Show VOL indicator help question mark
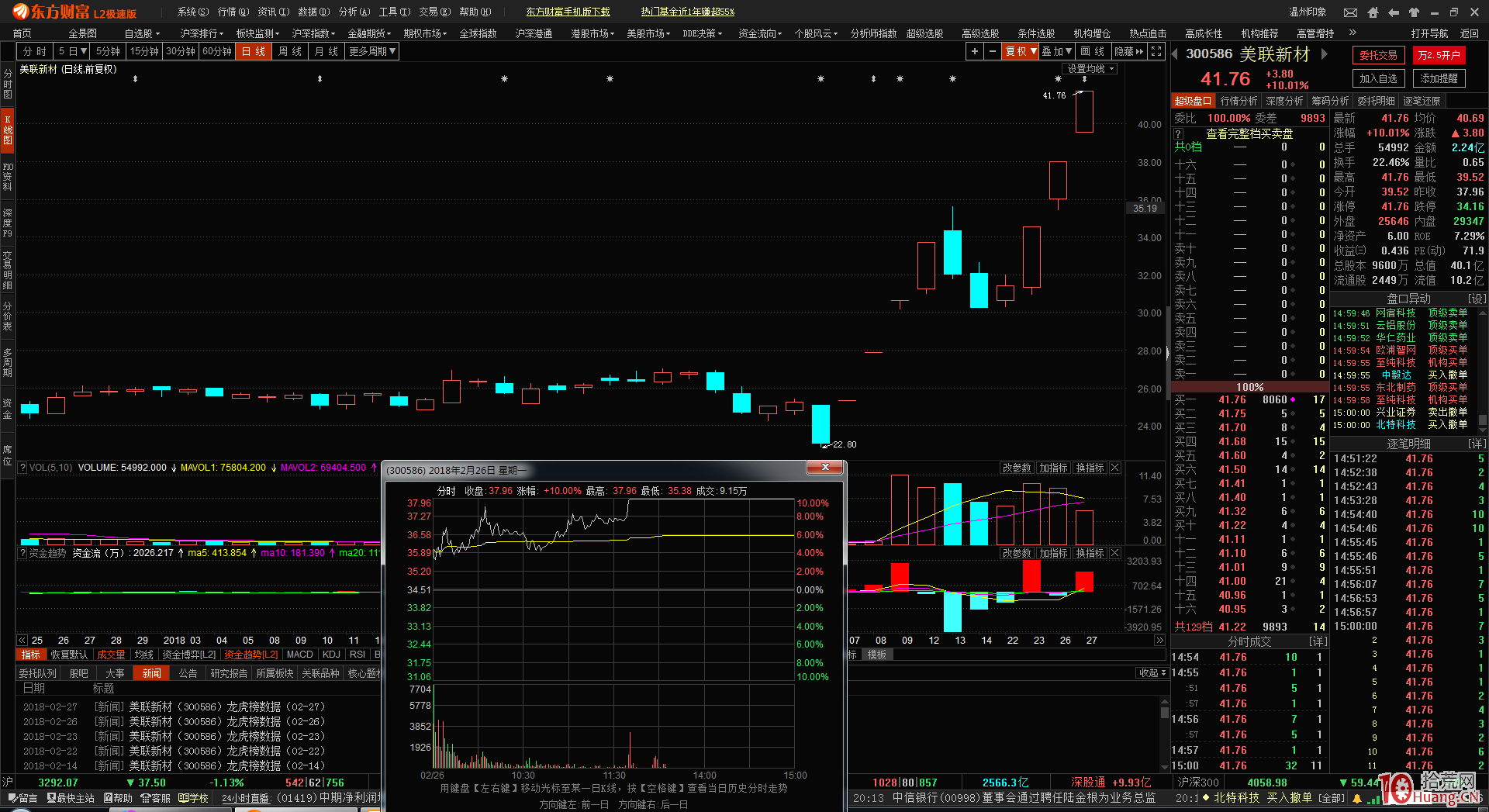The height and width of the screenshot is (812, 1489). [22, 468]
